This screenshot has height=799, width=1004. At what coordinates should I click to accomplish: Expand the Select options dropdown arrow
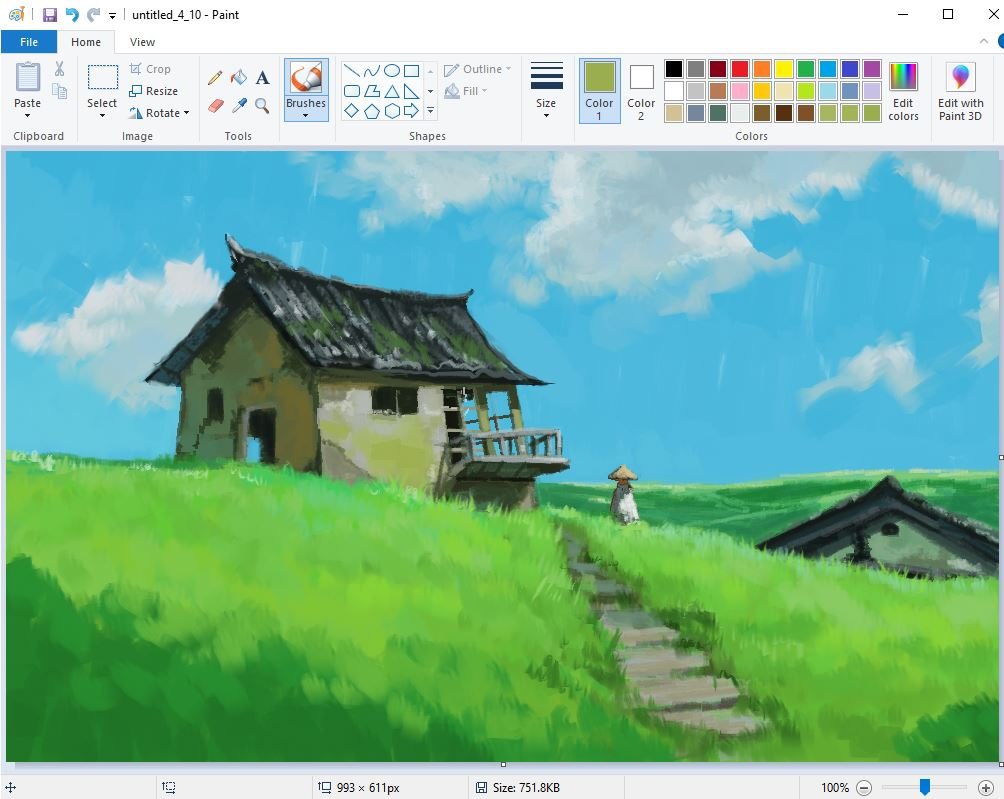(x=102, y=116)
